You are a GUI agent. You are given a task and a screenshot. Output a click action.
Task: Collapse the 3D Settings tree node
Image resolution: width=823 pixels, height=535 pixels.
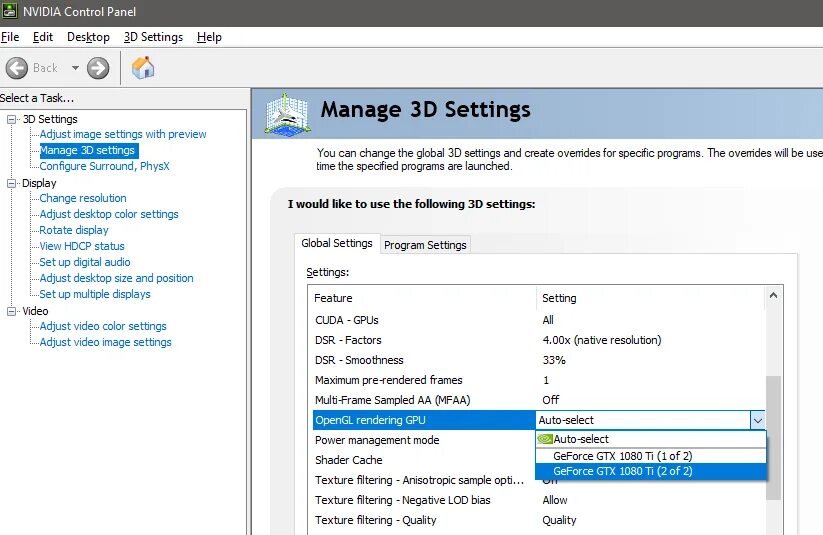pyautogui.click(x=12, y=119)
